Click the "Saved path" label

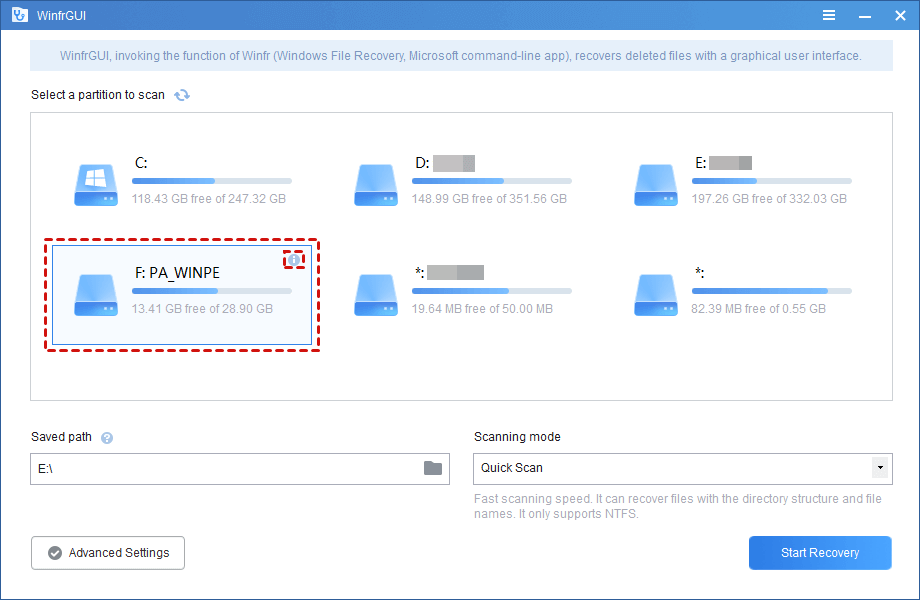(x=62, y=437)
